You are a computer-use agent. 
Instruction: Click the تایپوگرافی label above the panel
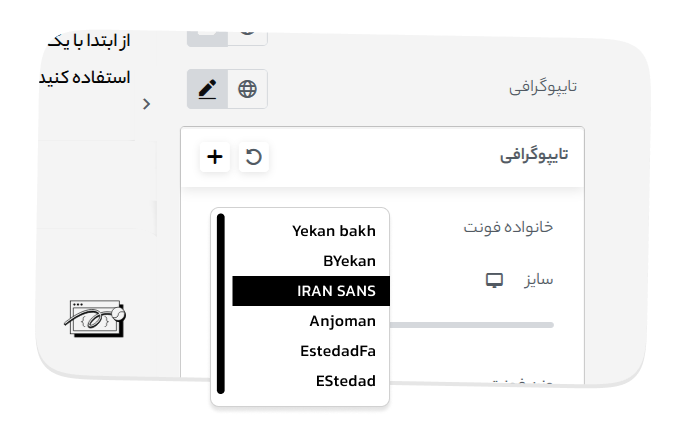[543, 87]
